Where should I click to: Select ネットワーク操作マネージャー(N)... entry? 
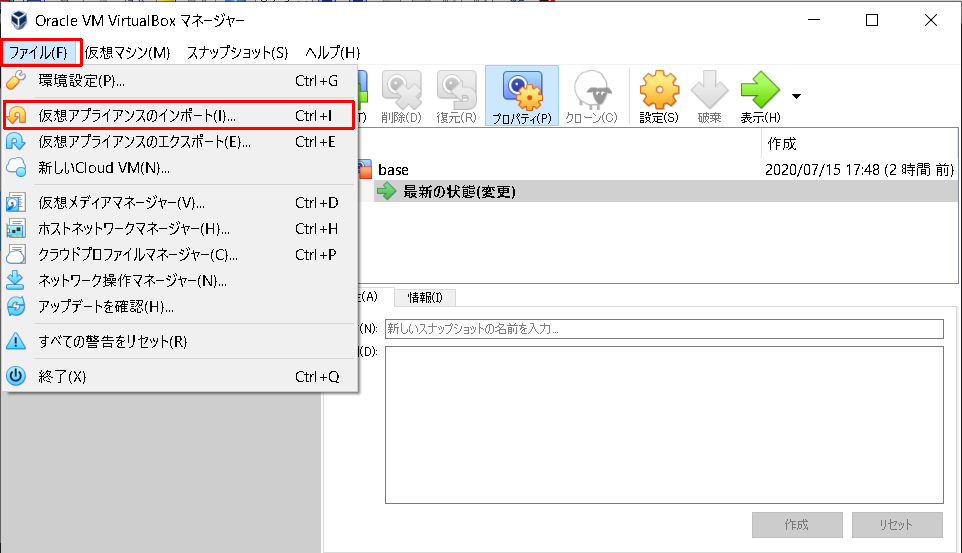[x=180, y=280]
